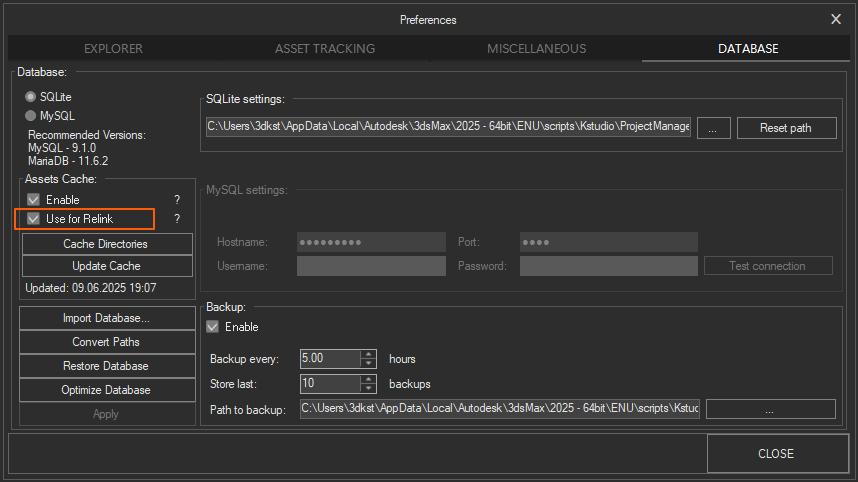
Task: Click Restore Database
Action: (107, 366)
